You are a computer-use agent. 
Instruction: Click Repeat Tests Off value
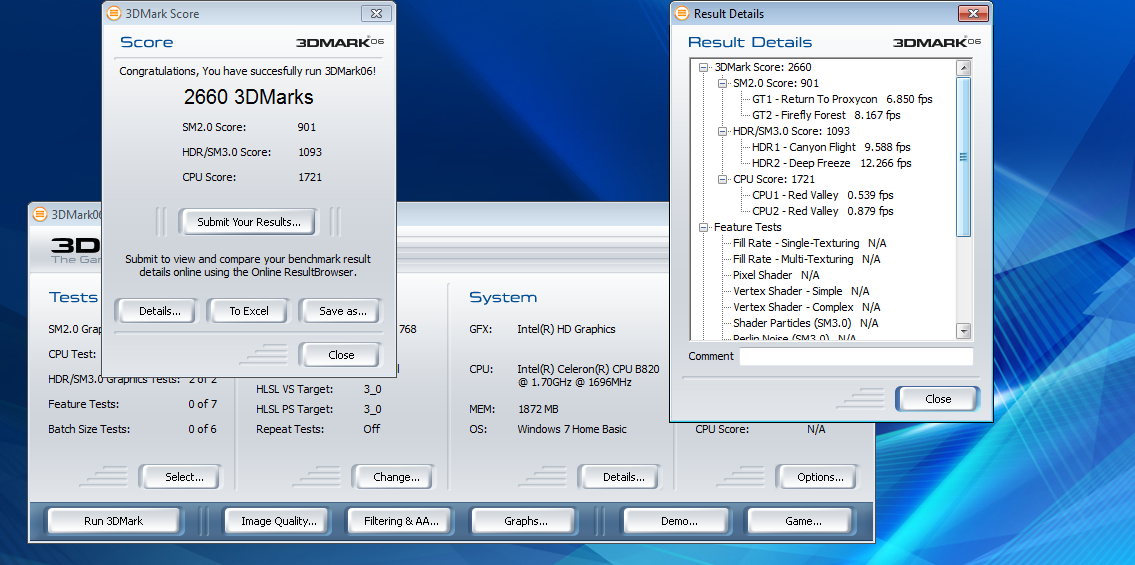coord(371,429)
